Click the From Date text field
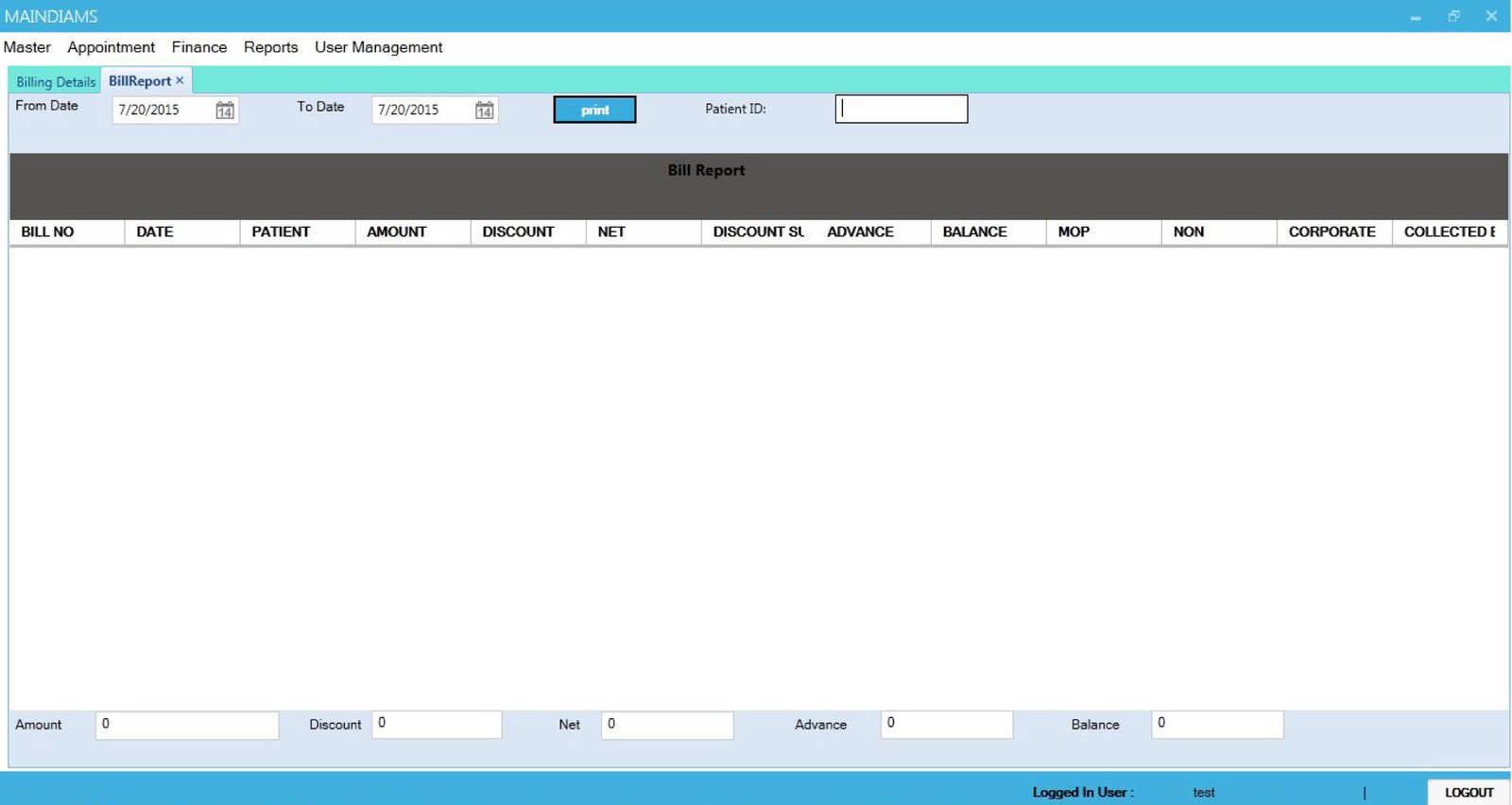The width and height of the screenshot is (1512, 805). 163,111
